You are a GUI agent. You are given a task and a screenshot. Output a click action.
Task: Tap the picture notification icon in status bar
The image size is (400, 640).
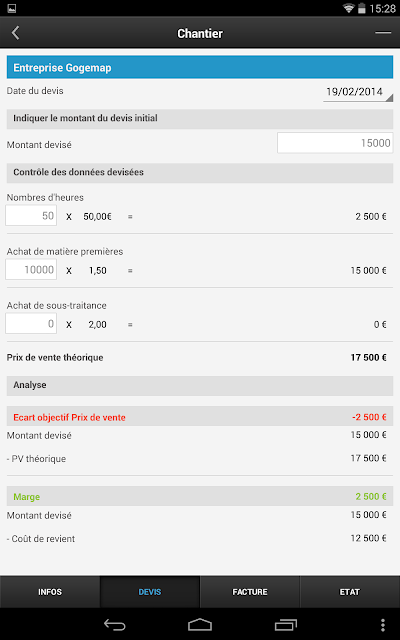click(x=12, y=8)
